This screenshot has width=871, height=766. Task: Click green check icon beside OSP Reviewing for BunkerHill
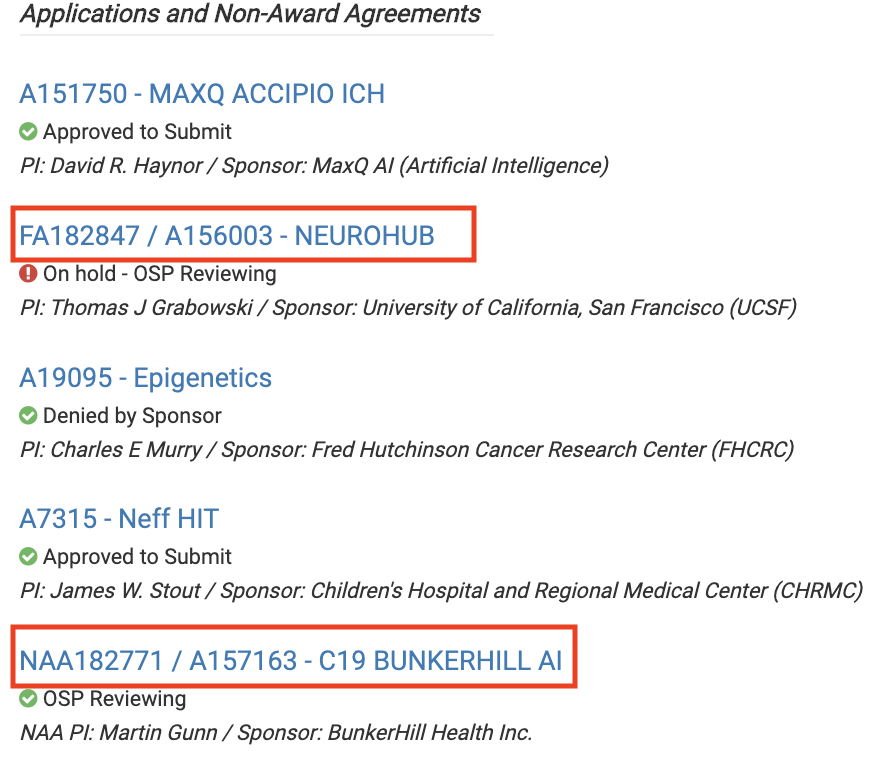click(28, 699)
